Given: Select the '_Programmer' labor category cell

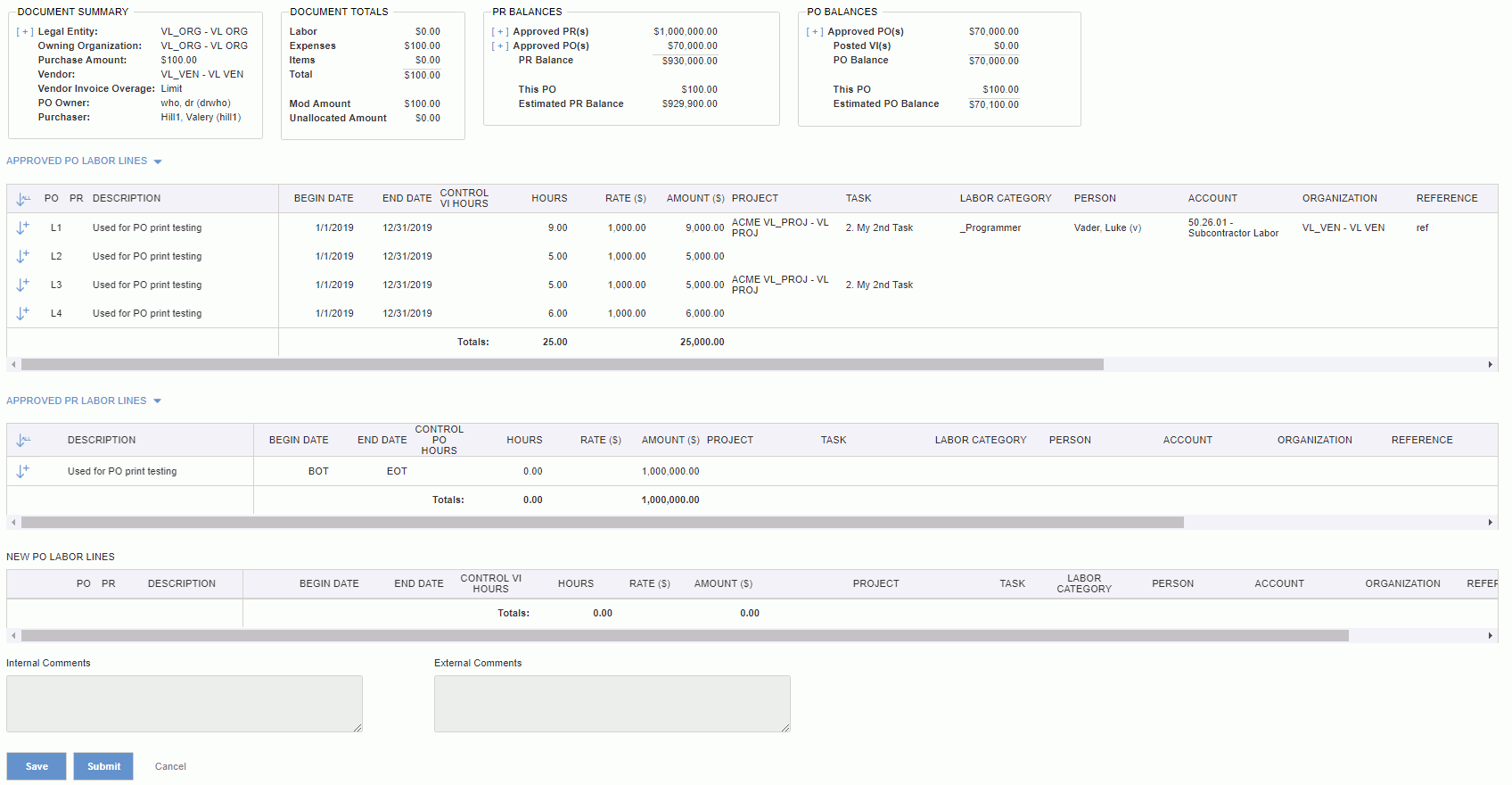Looking at the screenshot, I should [x=990, y=228].
